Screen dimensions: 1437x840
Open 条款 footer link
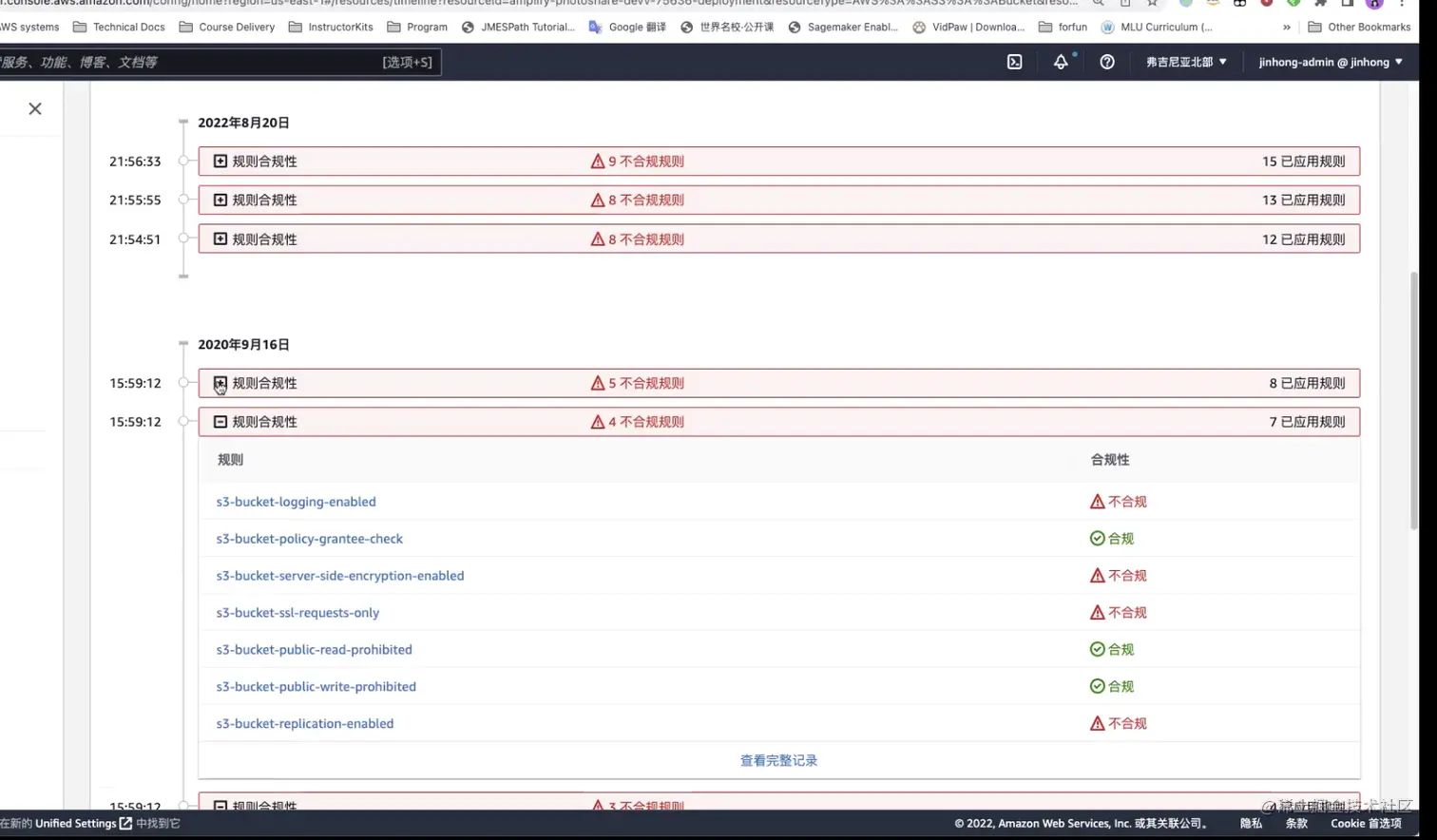coord(1296,824)
